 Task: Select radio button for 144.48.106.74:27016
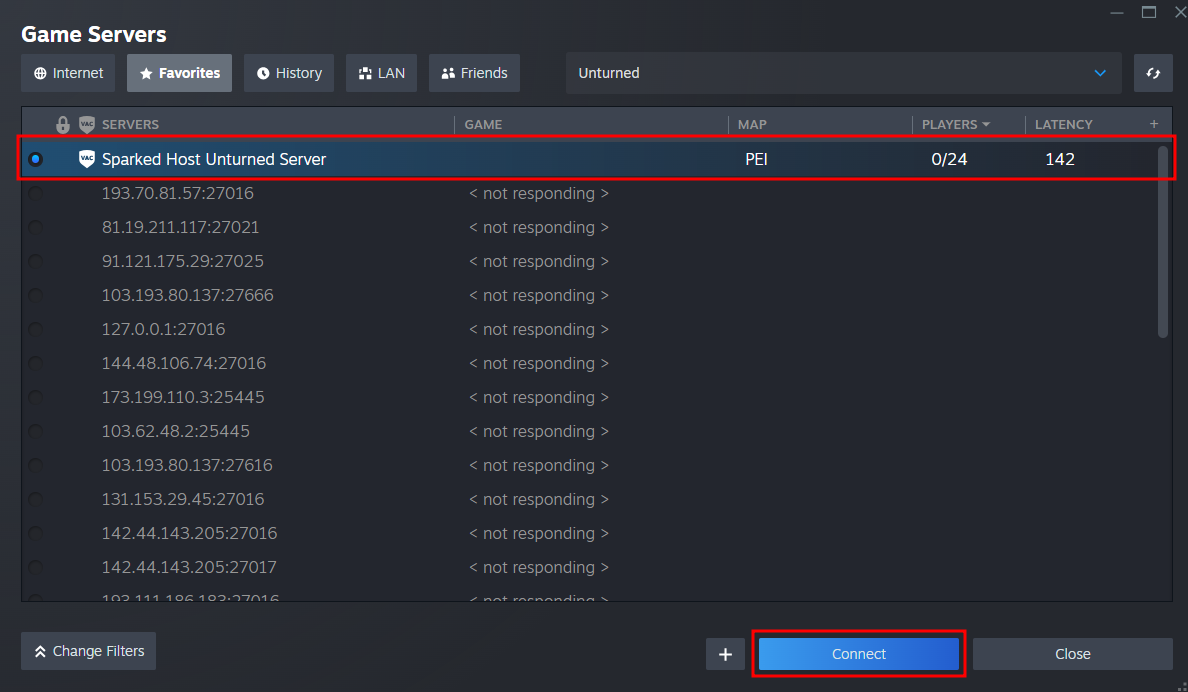36,363
